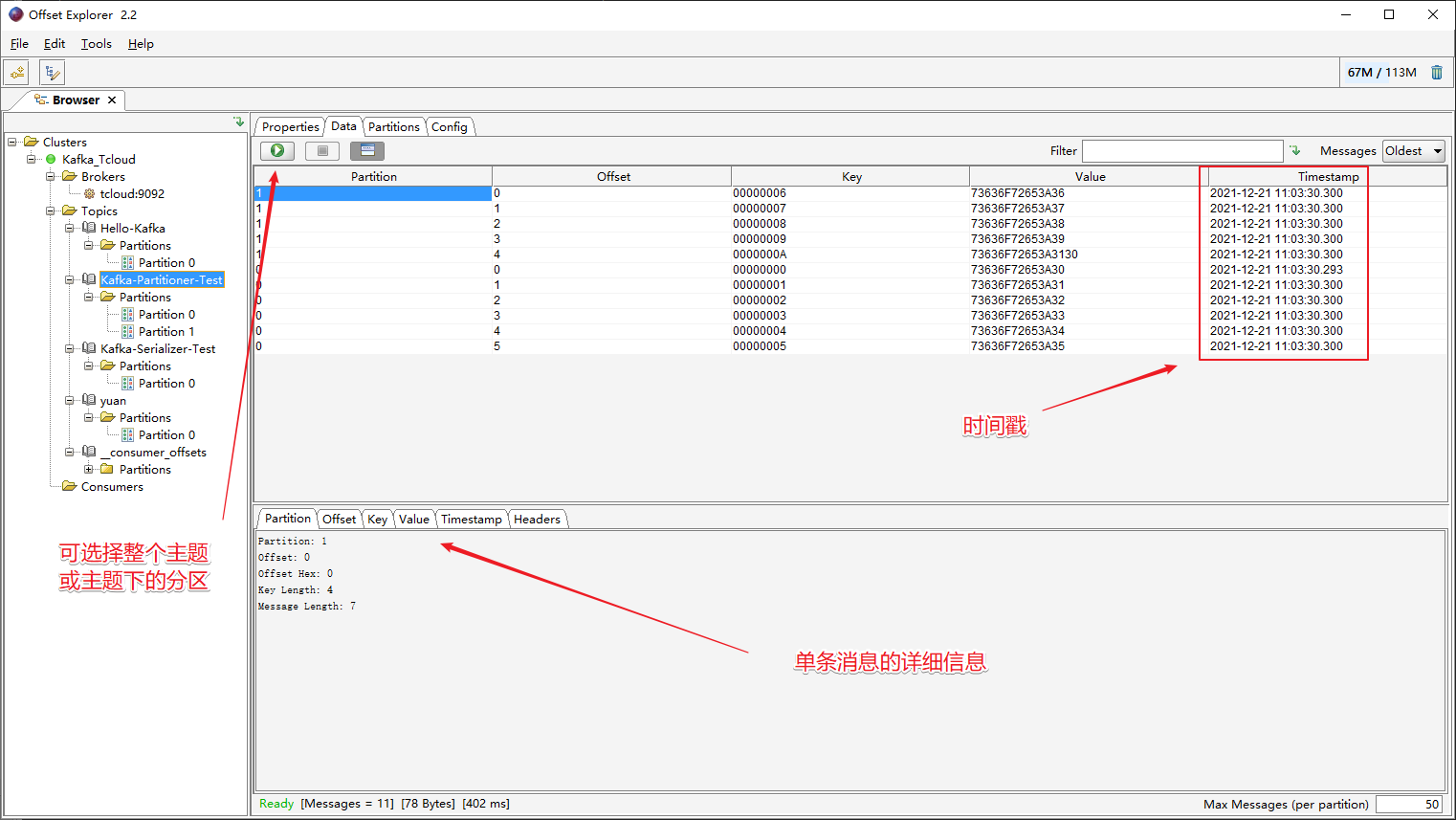Sort by the Key column header
This screenshot has width=1456, height=820.
[x=851, y=176]
